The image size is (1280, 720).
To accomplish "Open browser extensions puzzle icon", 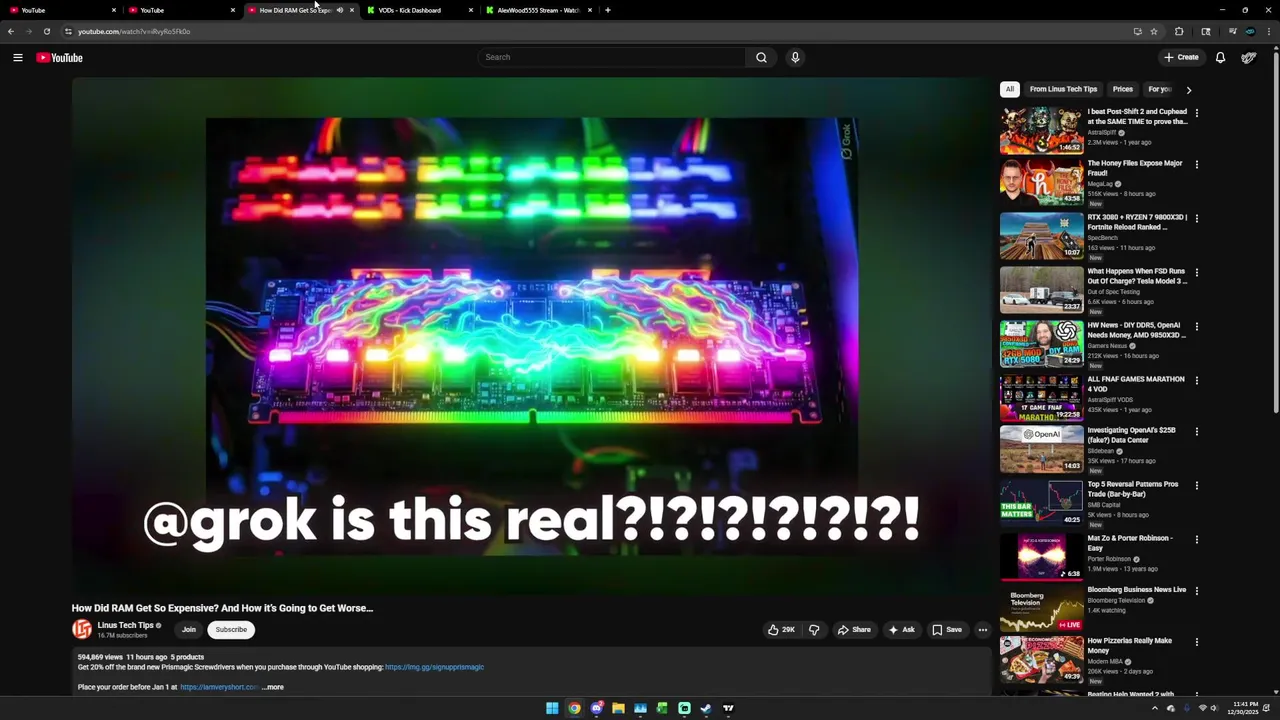I will (1179, 31).
